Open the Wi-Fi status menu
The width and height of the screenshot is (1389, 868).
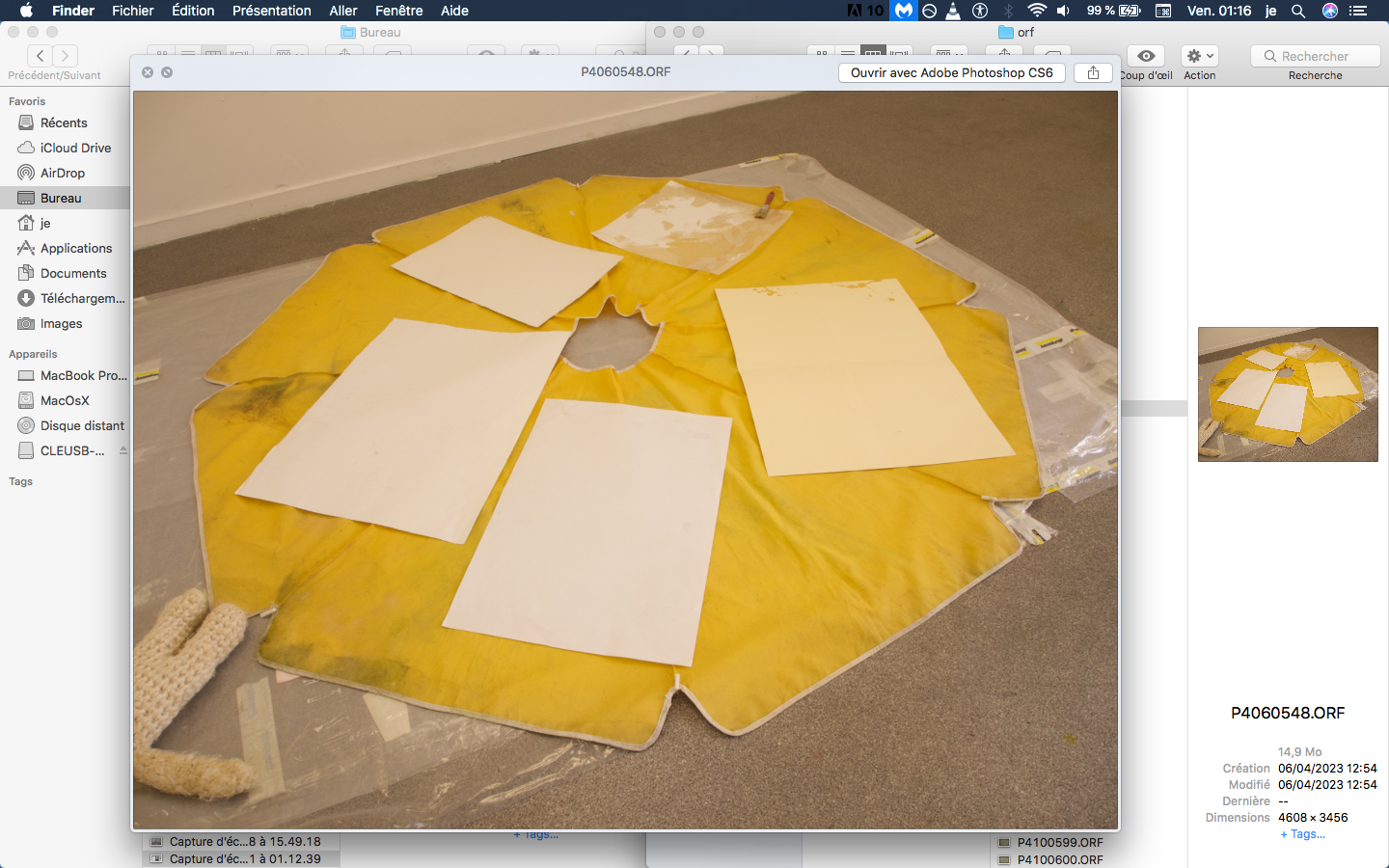[x=1037, y=11]
